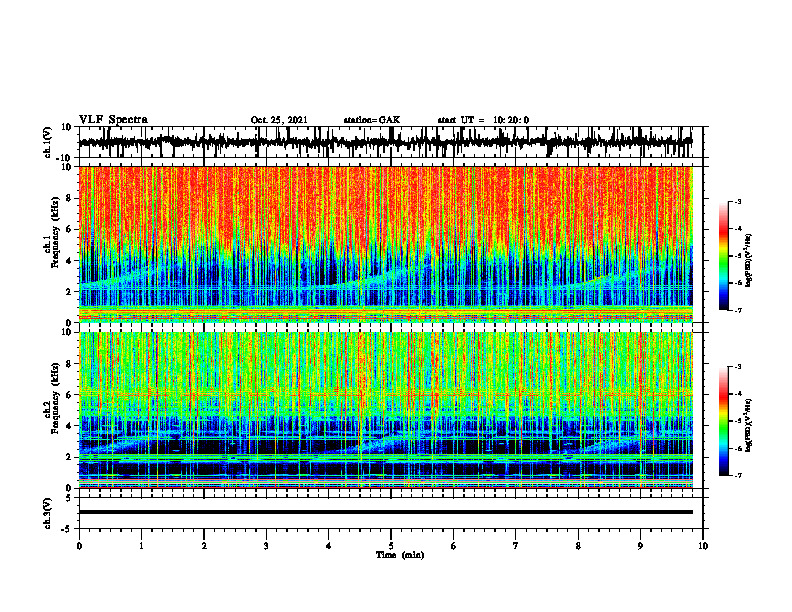792x612 pixels.
Task: Click the "-3" label on ch.1 colorbar
Action: 737,202
